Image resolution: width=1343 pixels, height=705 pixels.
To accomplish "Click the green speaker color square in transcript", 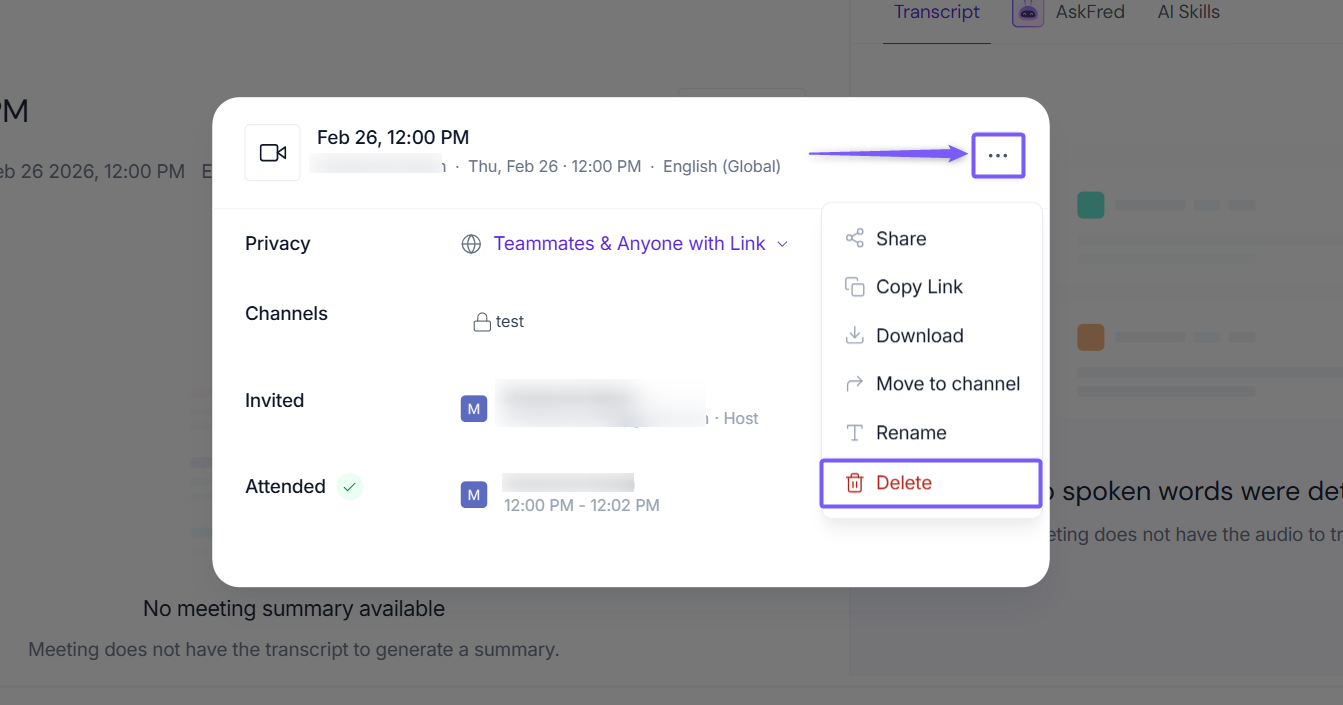I will [x=1090, y=205].
